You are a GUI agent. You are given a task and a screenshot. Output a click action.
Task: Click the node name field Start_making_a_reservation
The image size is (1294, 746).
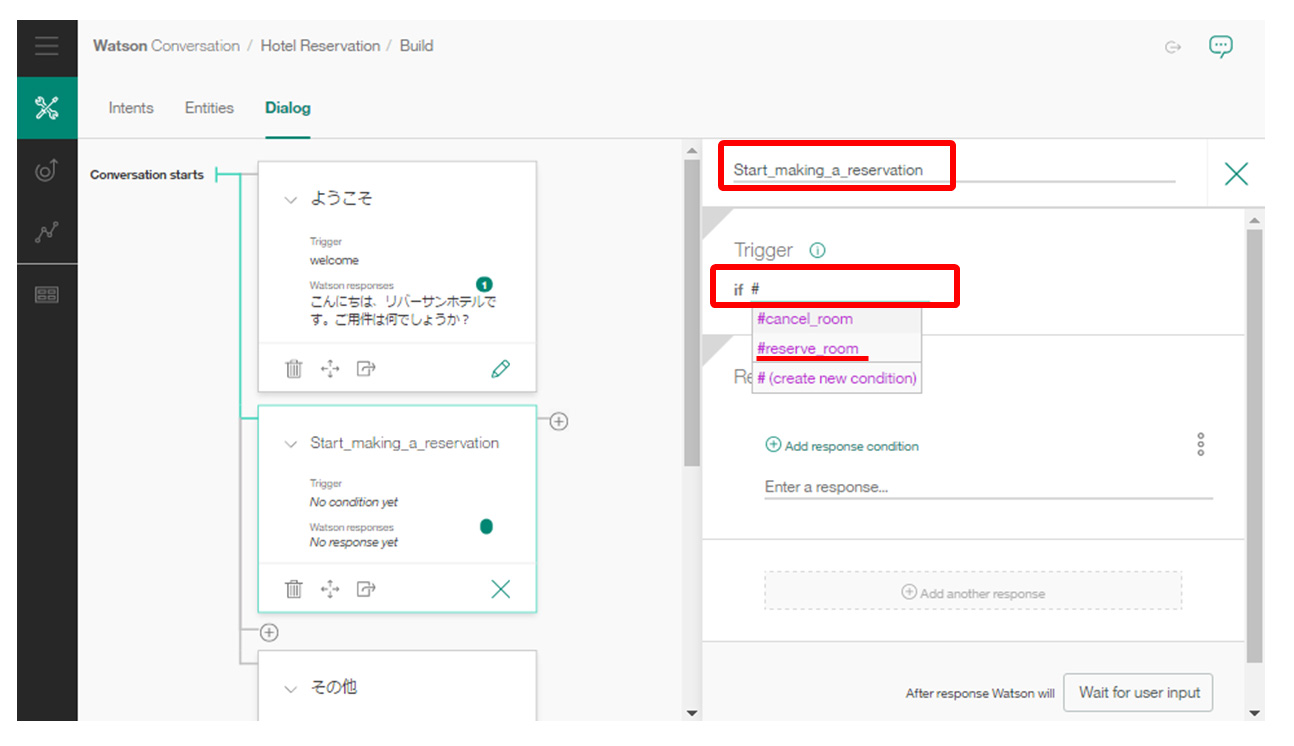coord(954,170)
